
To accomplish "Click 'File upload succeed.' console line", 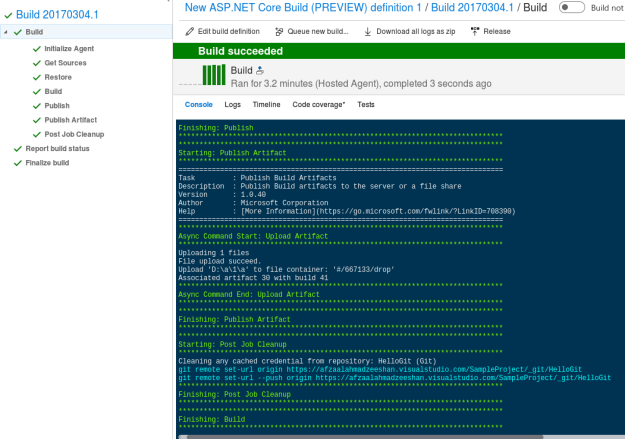I will tap(219, 262).
